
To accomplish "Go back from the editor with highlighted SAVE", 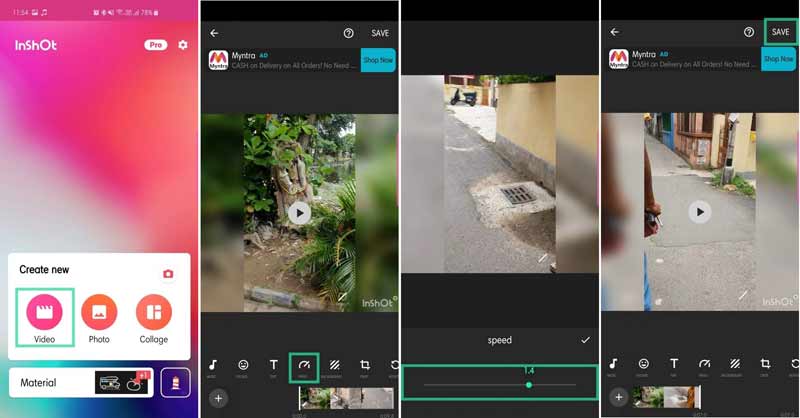I will (615, 32).
